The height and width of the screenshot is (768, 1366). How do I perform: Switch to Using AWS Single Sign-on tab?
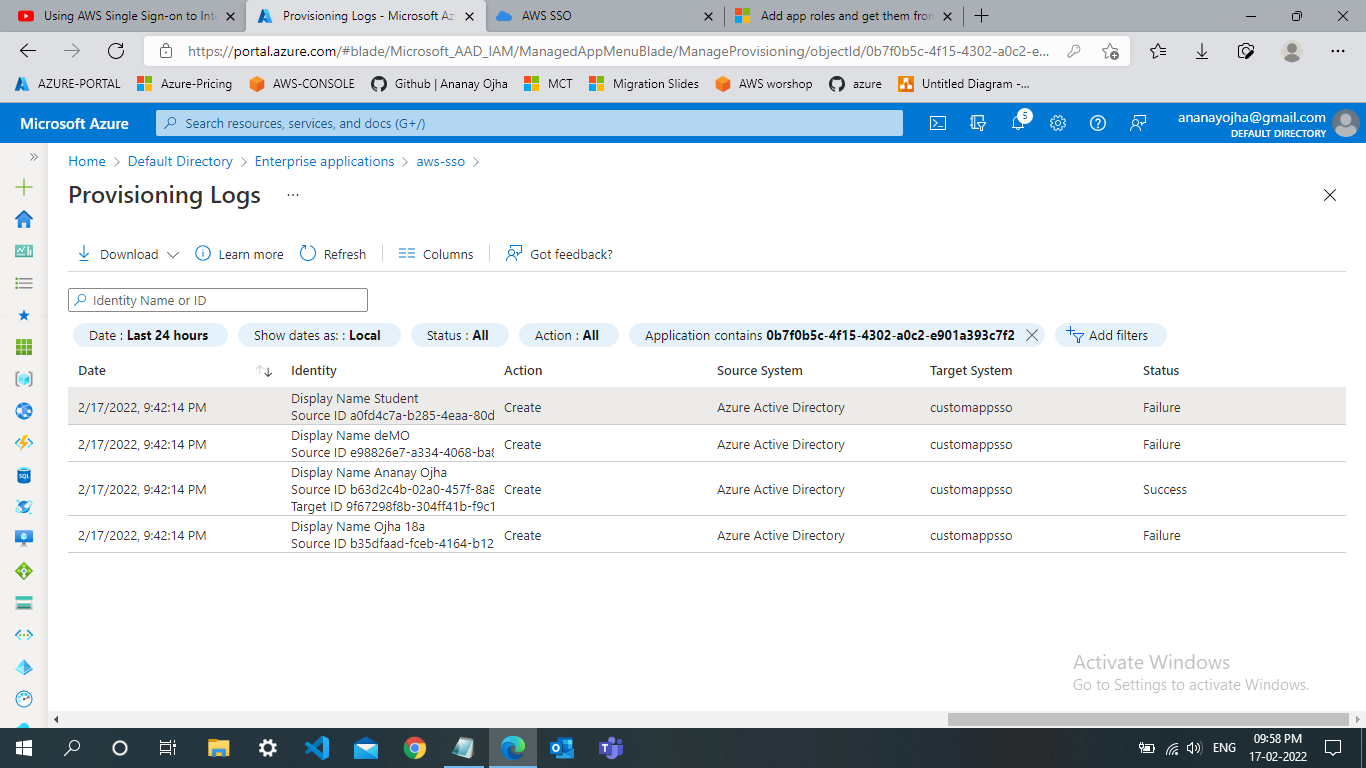(x=125, y=16)
